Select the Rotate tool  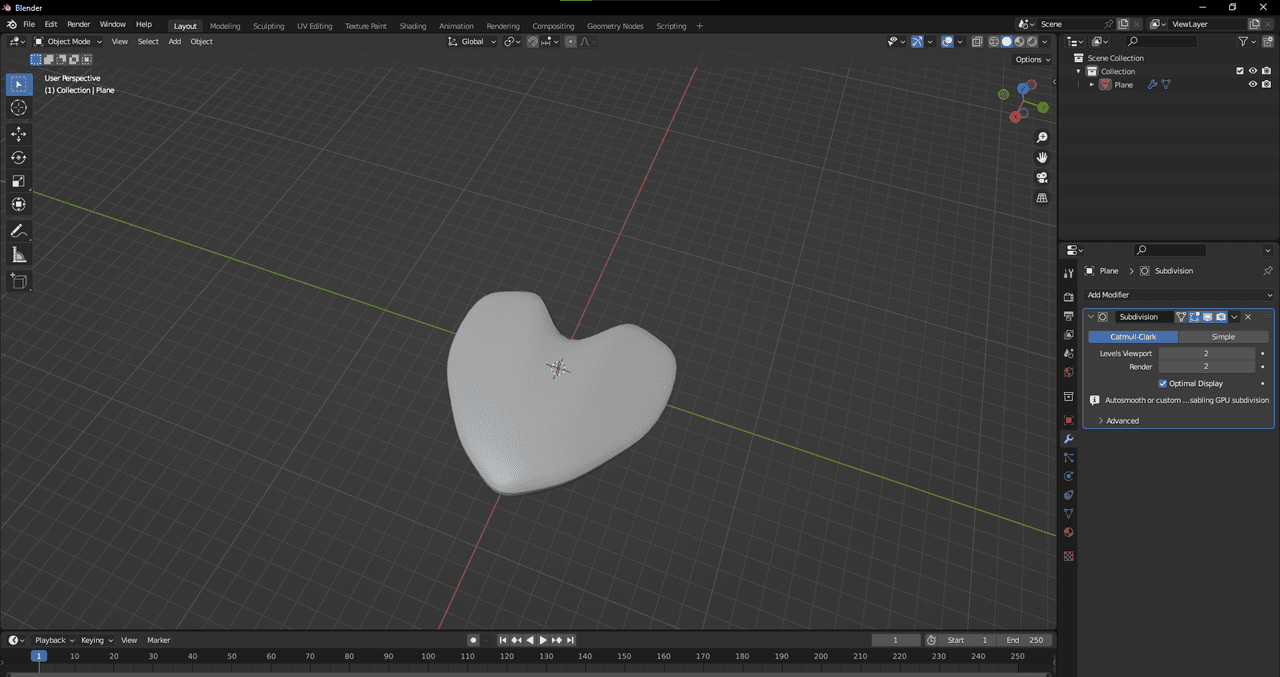click(18, 157)
